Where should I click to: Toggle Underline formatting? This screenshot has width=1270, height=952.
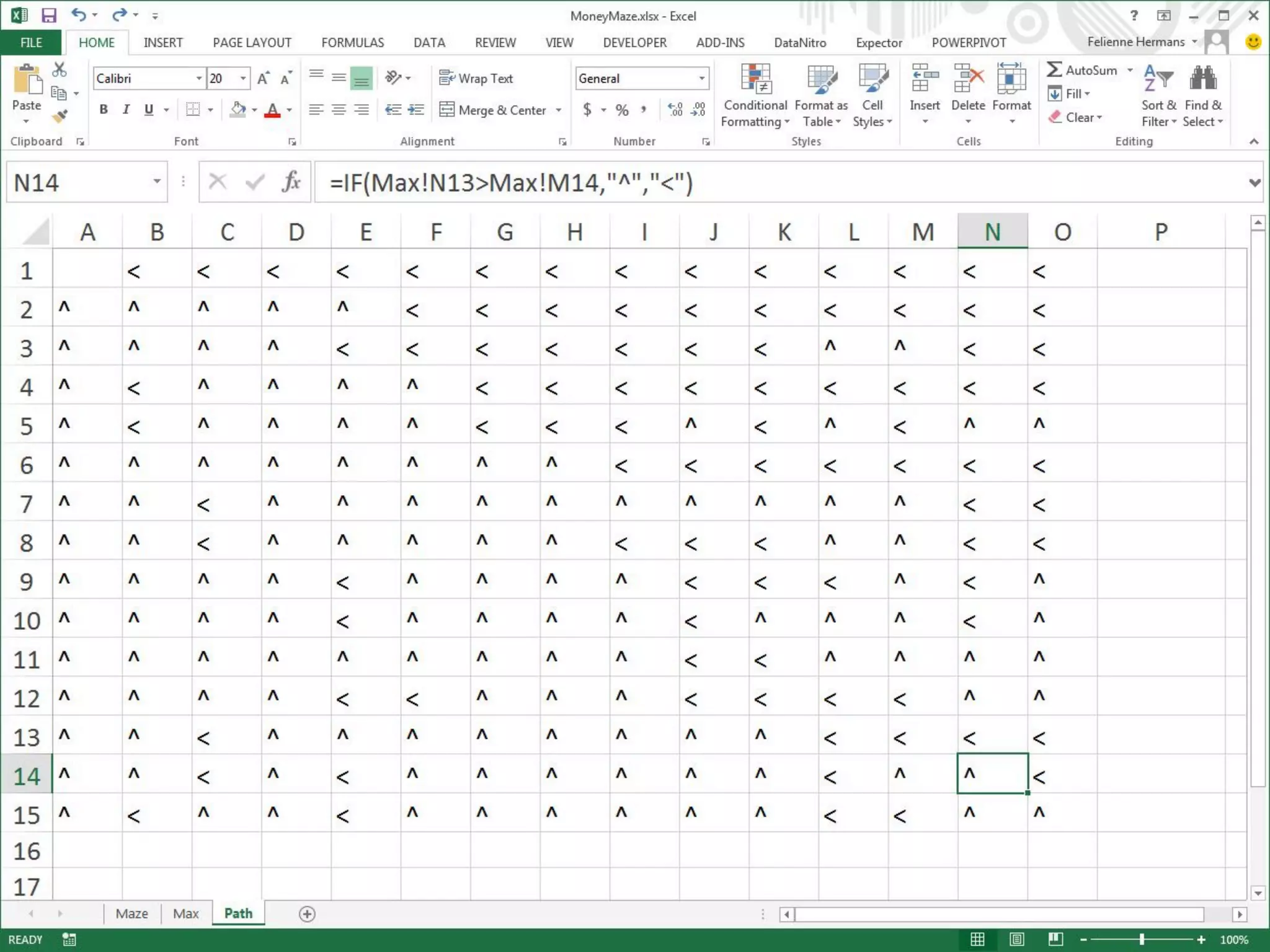[149, 110]
